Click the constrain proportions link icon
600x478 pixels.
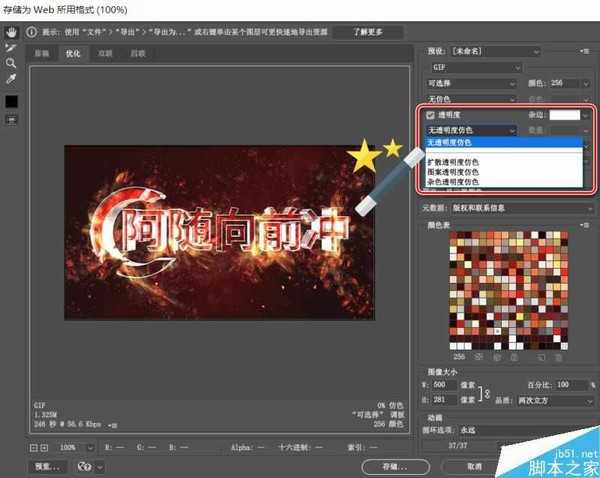point(487,391)
